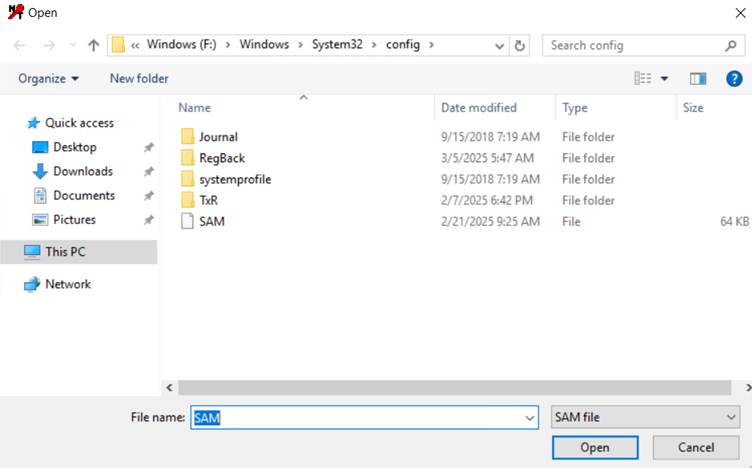752x468 pixels.
Task: Select Quick access in navigation pane
Action: pos(79,123)
